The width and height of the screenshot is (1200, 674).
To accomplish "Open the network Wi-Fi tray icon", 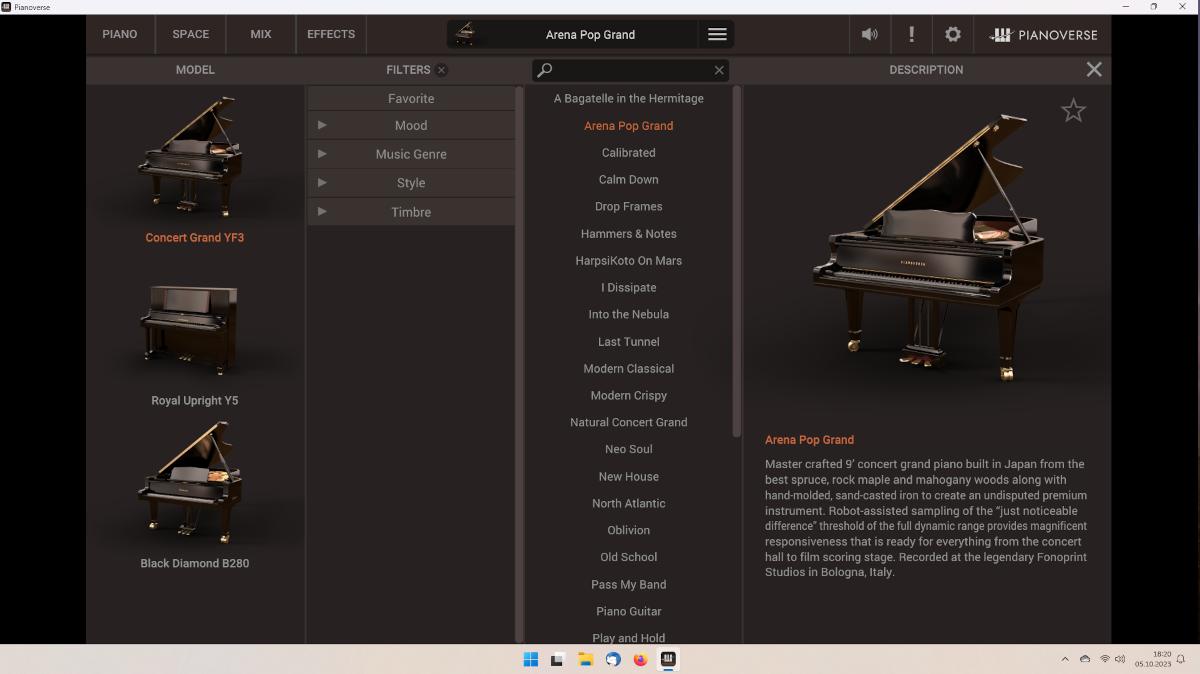I will click(x=1105, y=659).
